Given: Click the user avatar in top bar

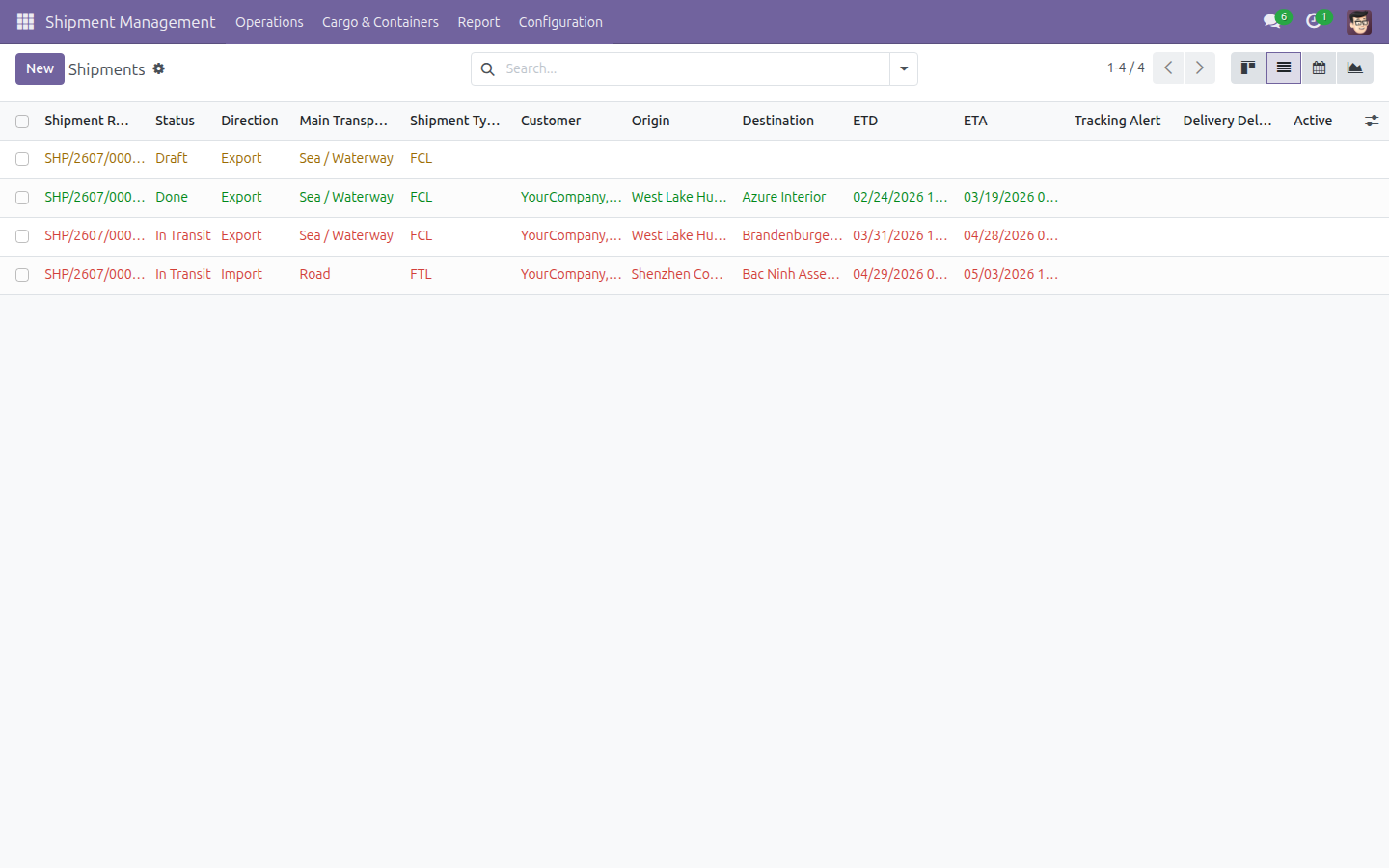Looking at the screenshot, I should click(x=1359, y=21).
